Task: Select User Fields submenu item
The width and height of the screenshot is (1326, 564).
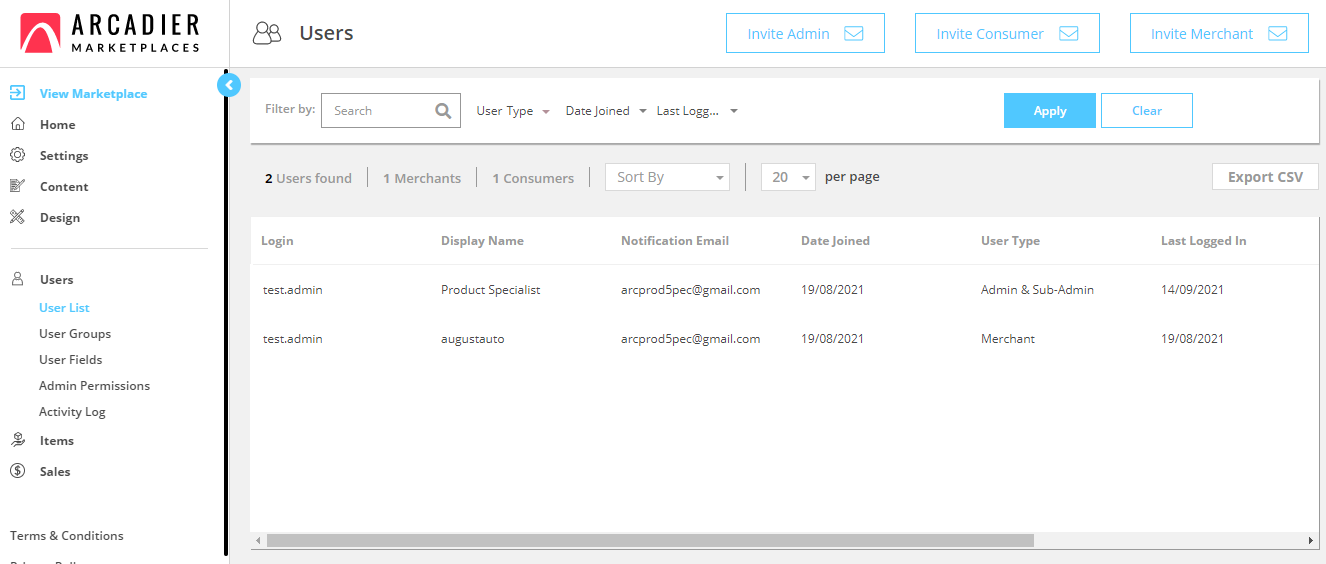Action: pyautogui.click(x=70, y=360)
